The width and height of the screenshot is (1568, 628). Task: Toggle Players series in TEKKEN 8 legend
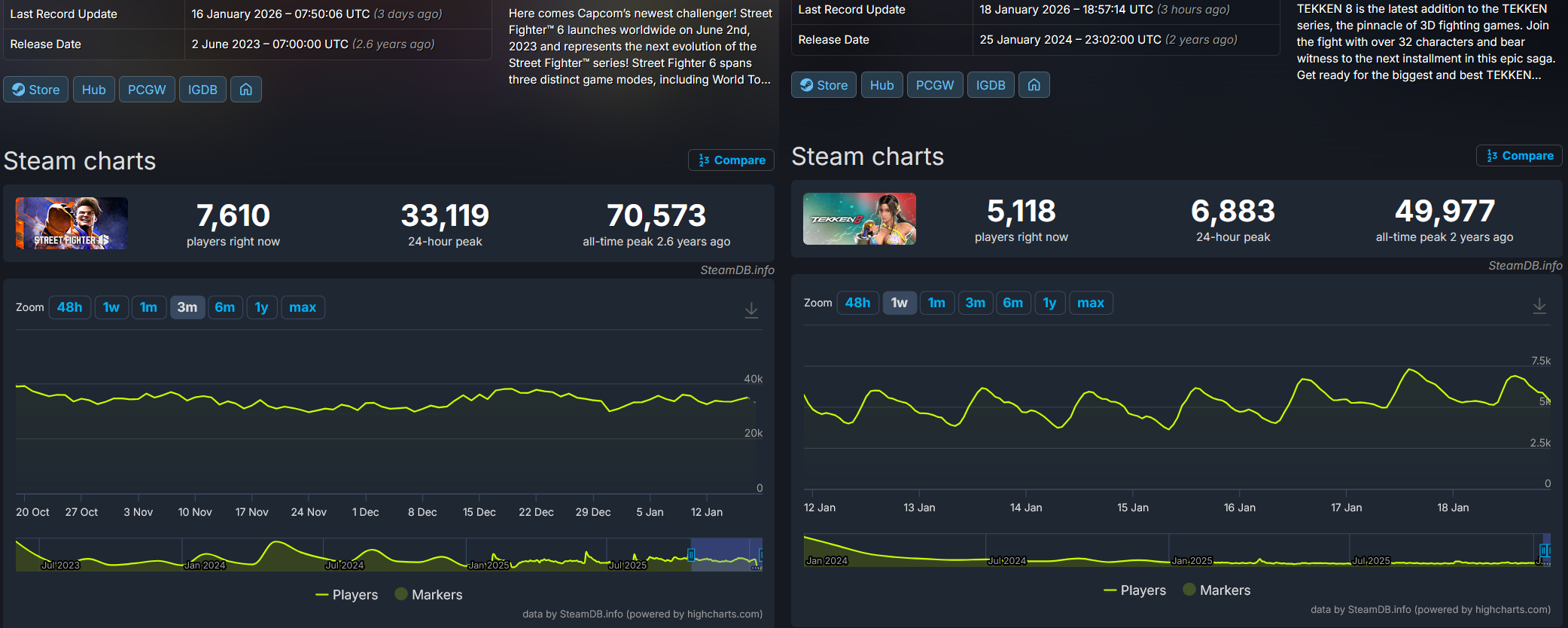pyautogui.click(x=1134, y=590)
